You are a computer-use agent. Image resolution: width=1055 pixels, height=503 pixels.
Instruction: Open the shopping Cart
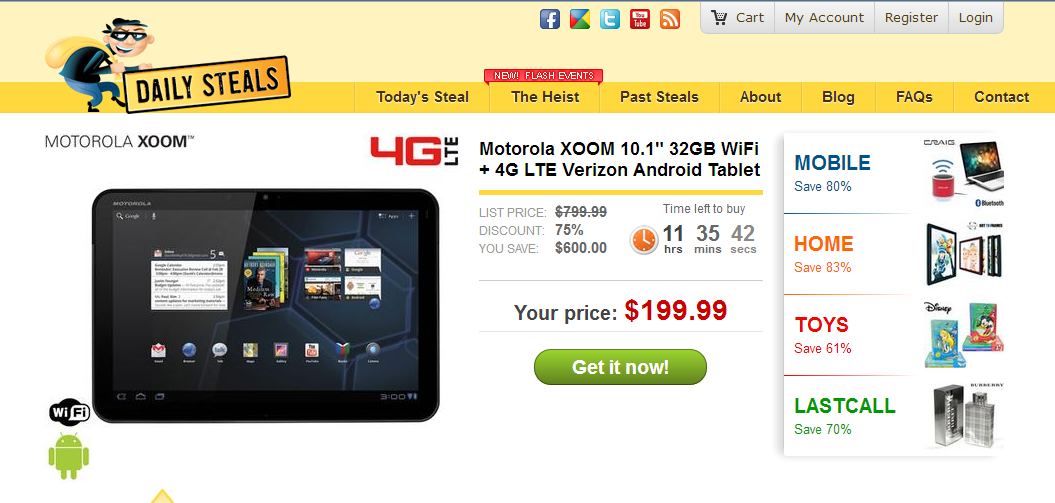737,17
